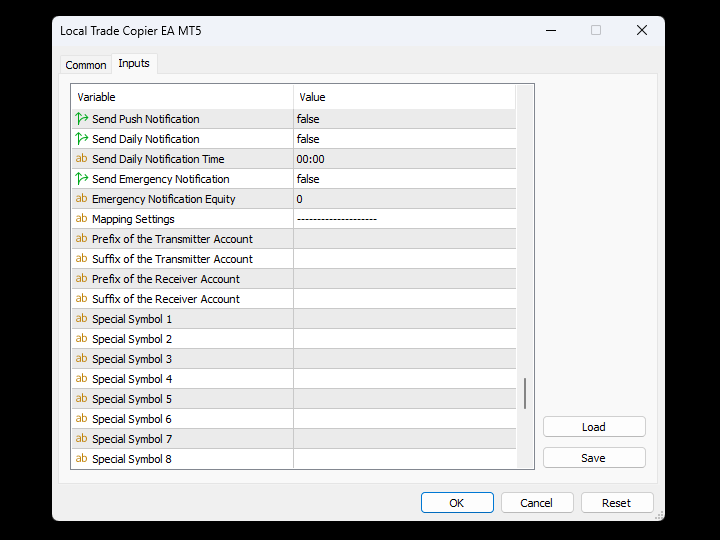Edit Suffix of the Transmitter Account value cell

[x=405, y=259]
